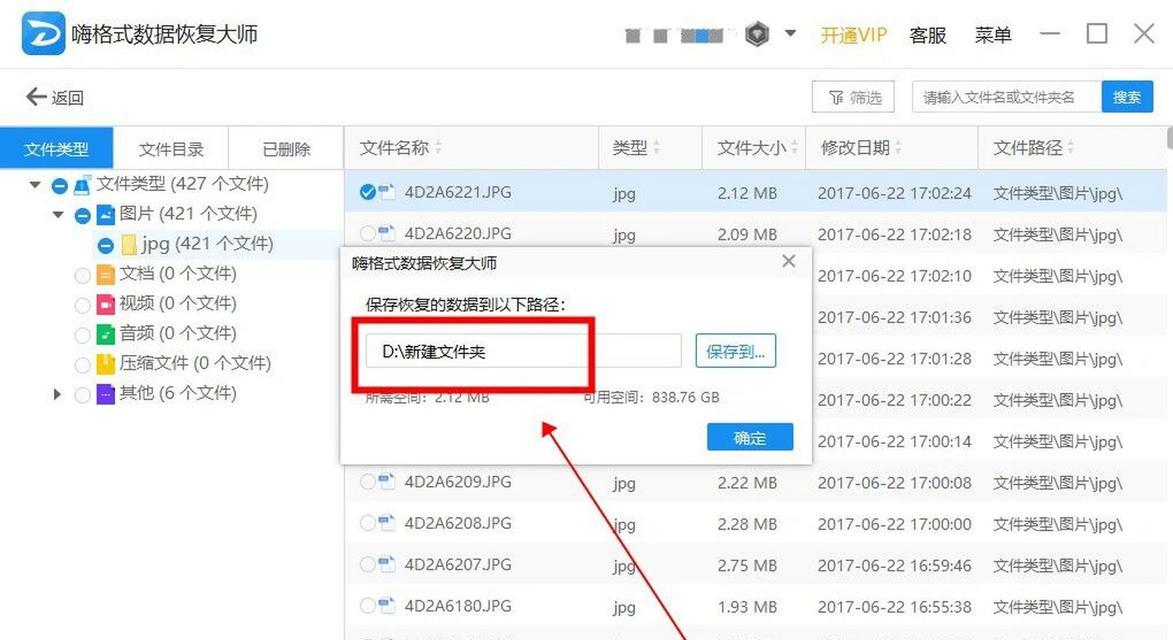Select the 4D2A6208.JPG checkbox
This screenshot has width=1173, height=640.
tap(367, 523)
